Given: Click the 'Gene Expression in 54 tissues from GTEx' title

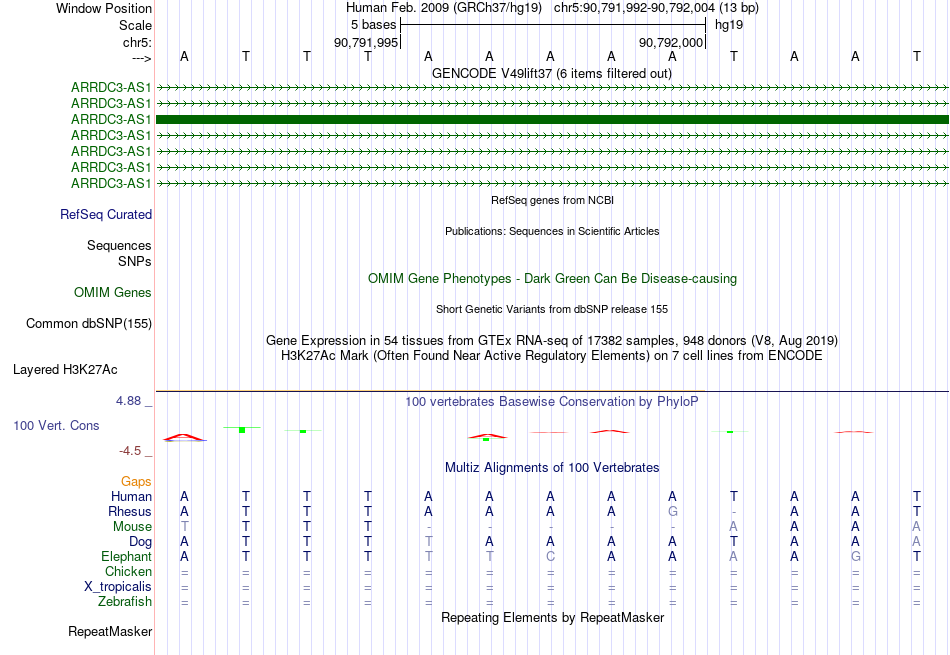Looking at the screenshot, I should [x=552, y=341].
